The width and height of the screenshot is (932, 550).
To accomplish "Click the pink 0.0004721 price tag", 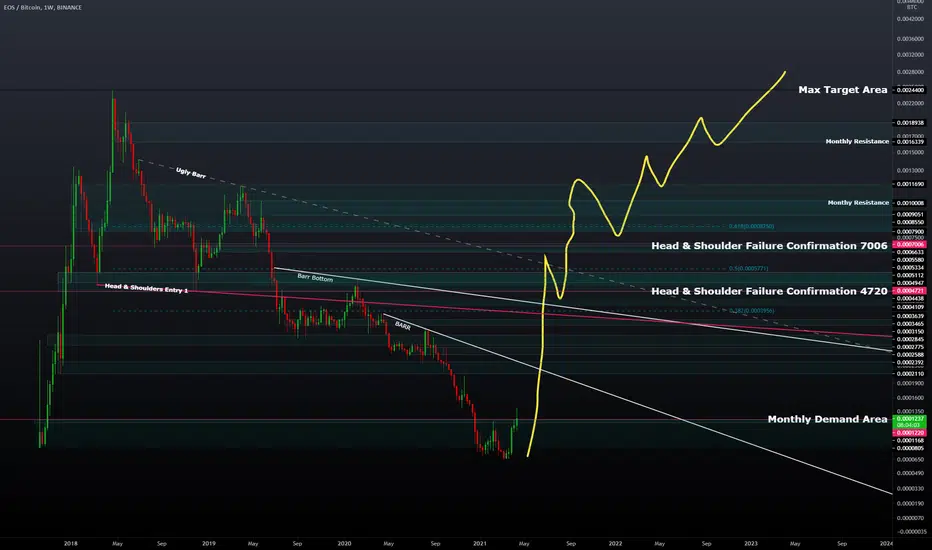I will click(x=910, y=291).
